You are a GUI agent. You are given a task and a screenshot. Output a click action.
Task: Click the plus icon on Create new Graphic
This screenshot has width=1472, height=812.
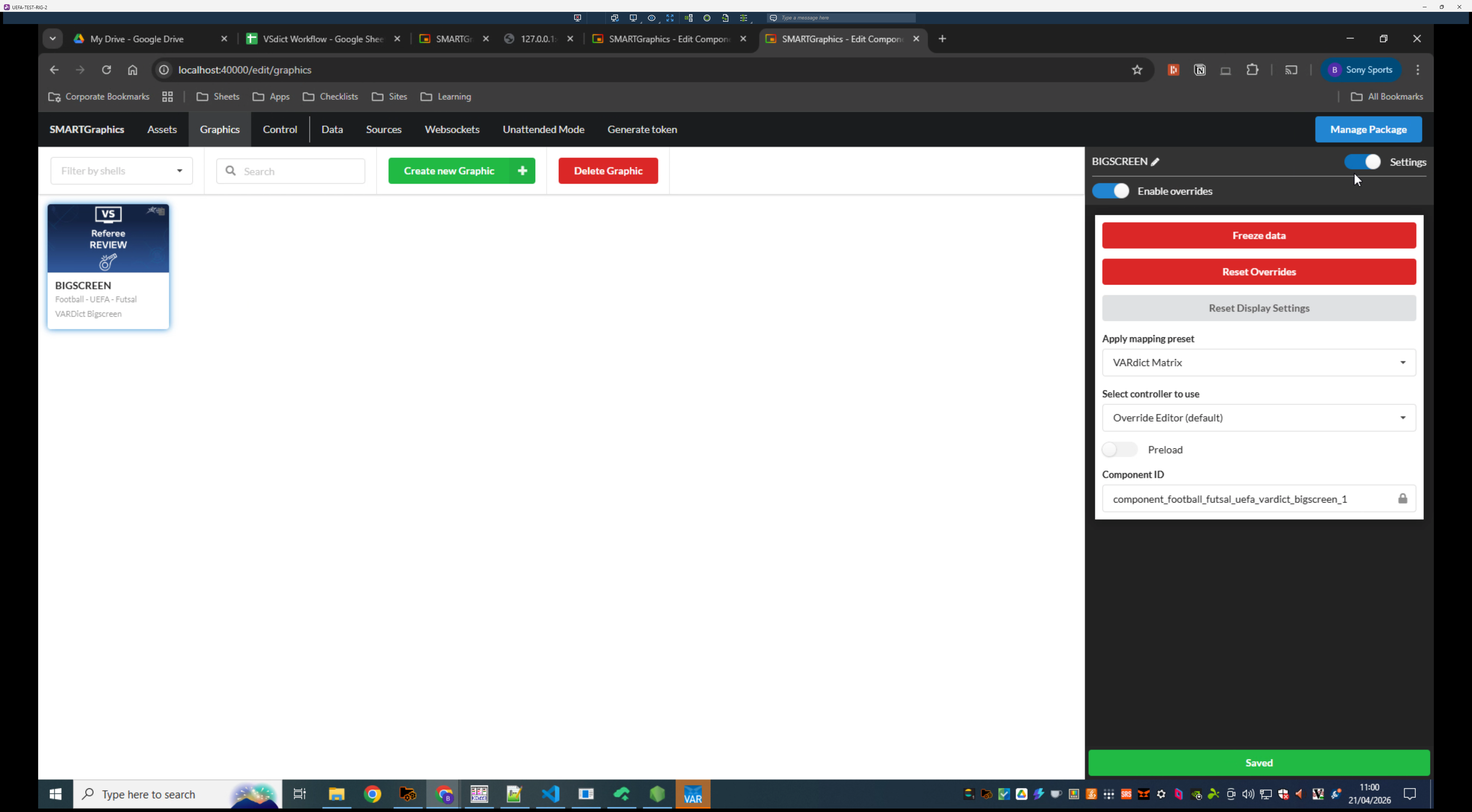pos(522,171)
